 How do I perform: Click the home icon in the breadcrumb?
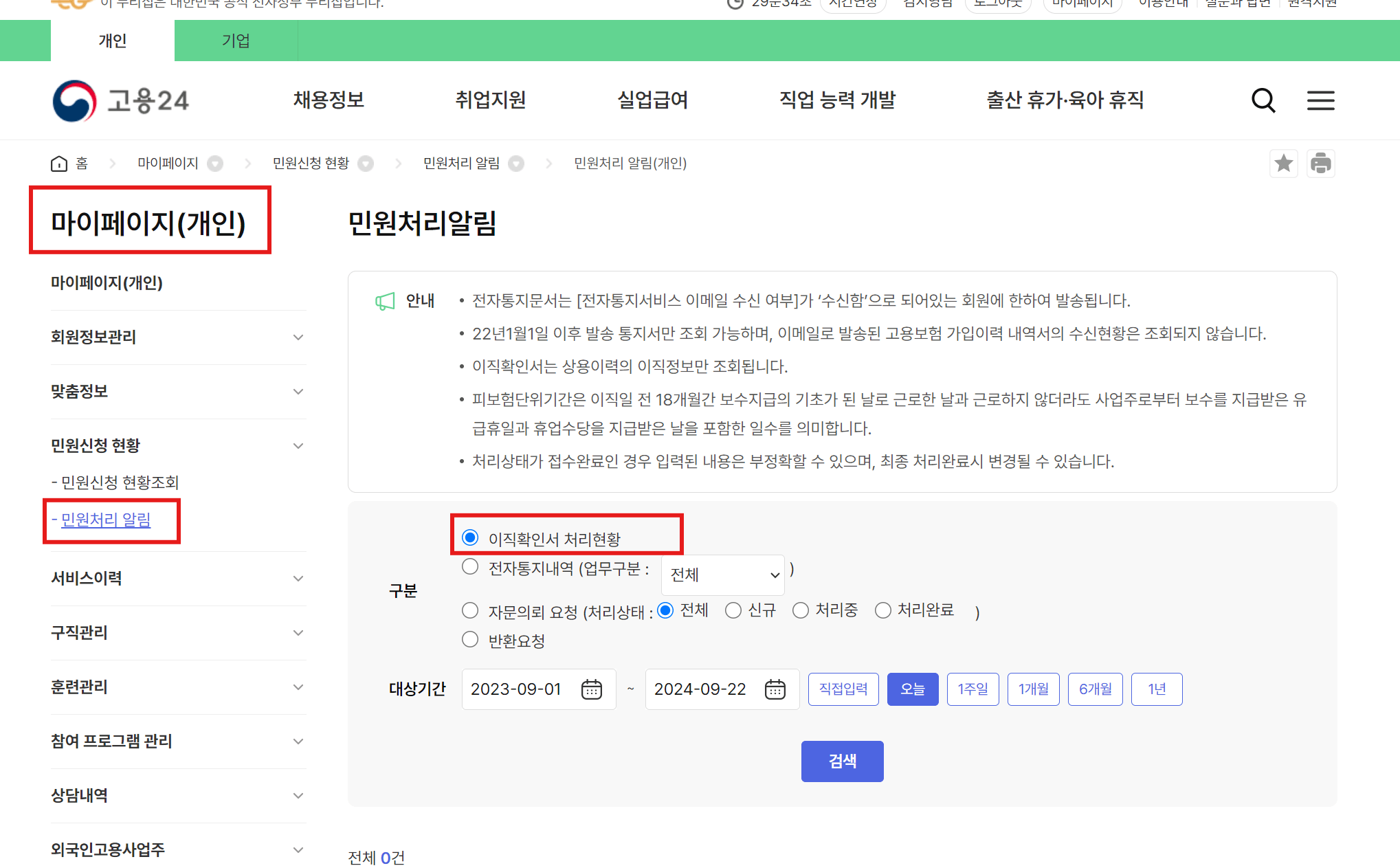59,162
